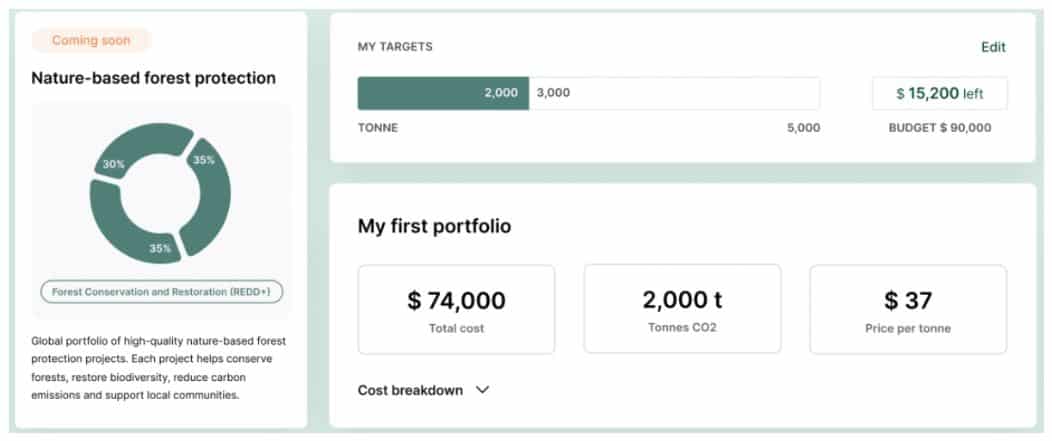This screenshot has width=1052, height=441.
Task: Click the Cost breakdown label
Action: coord(410,390)
